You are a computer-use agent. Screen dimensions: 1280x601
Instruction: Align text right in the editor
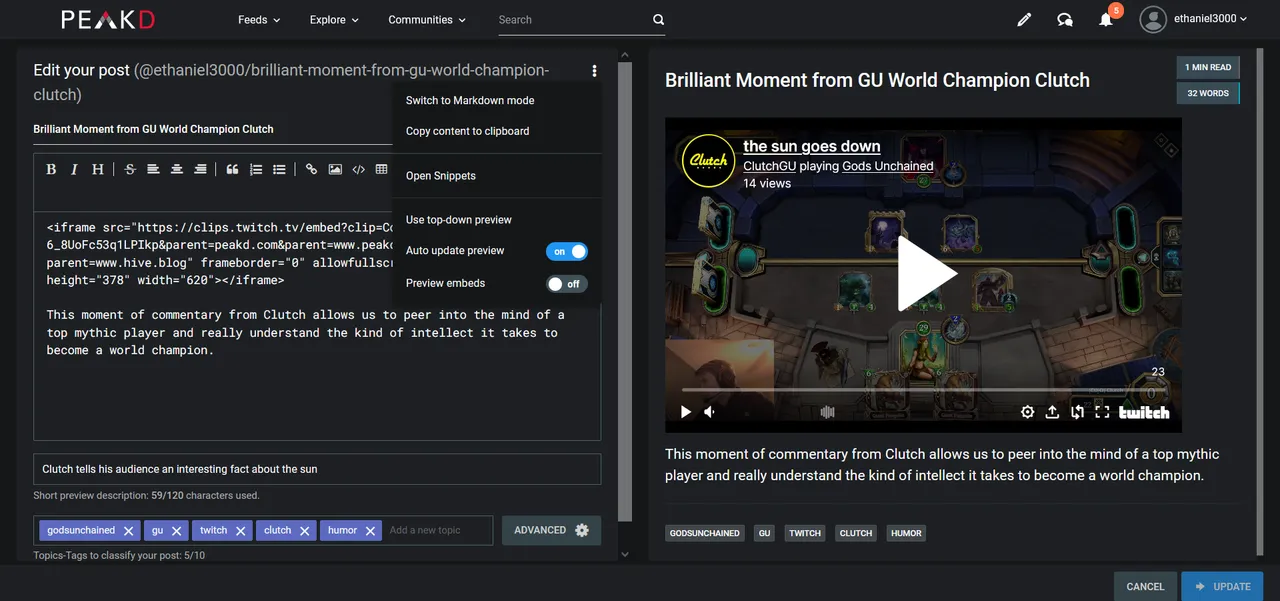[200, 169]
